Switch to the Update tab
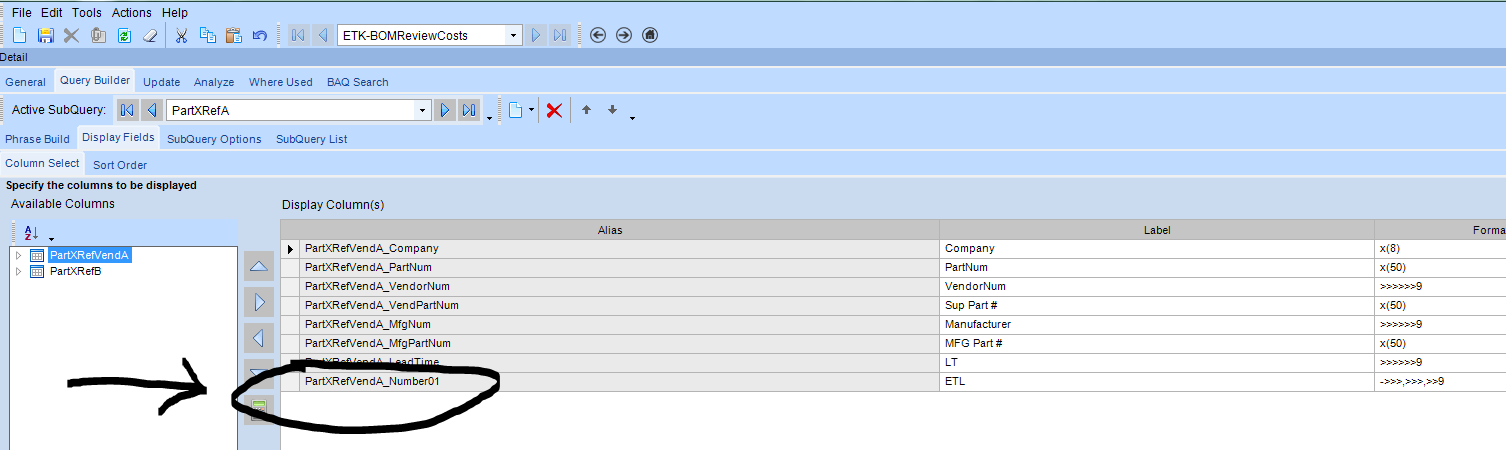Image resolution: width=1506 pixels, height=450 pixels. point(161,82)
